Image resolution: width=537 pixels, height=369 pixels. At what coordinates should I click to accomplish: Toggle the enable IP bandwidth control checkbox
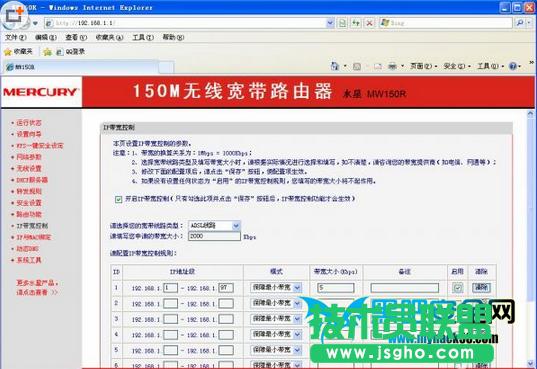118,199
